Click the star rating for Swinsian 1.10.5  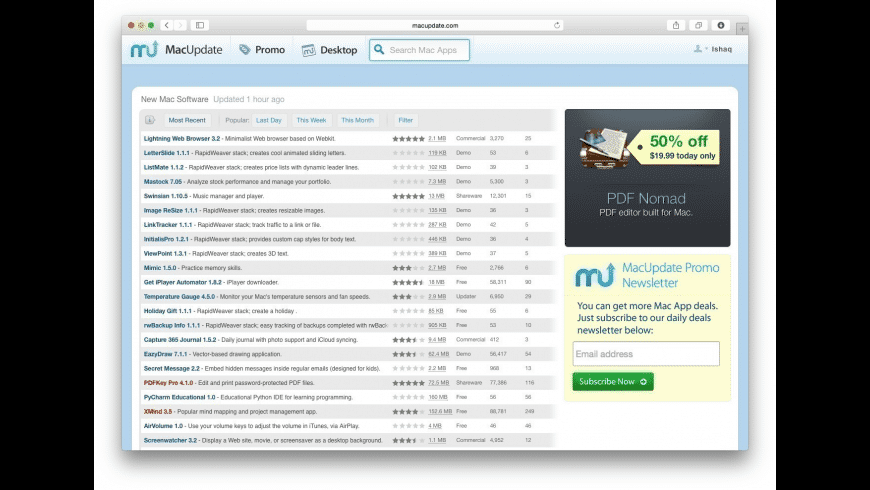pyautogui.click(x=408, y=196)
